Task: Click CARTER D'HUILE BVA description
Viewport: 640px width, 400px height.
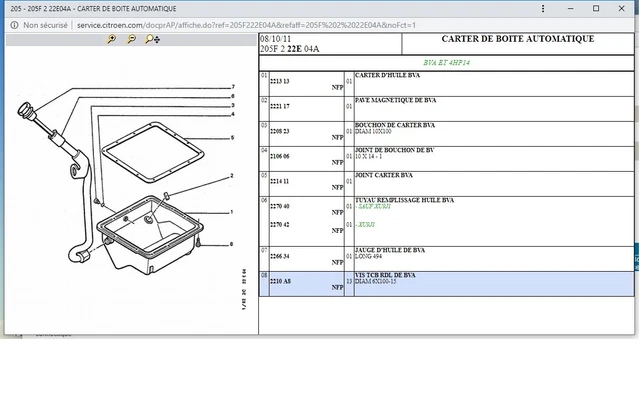Action: pyautogui.click(x=387, y=75)
